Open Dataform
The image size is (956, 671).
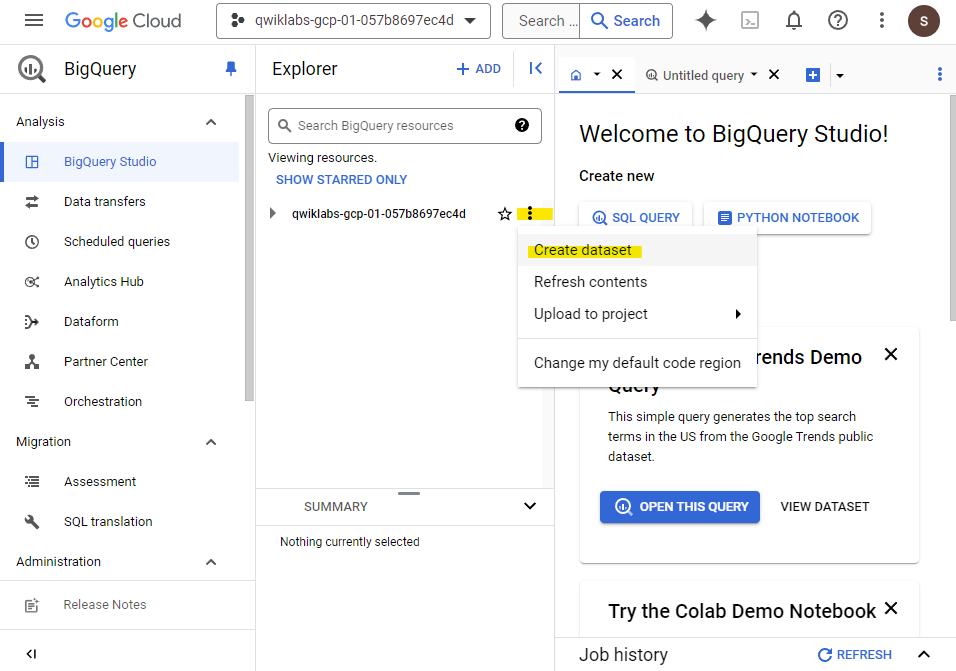pos(120,322)
